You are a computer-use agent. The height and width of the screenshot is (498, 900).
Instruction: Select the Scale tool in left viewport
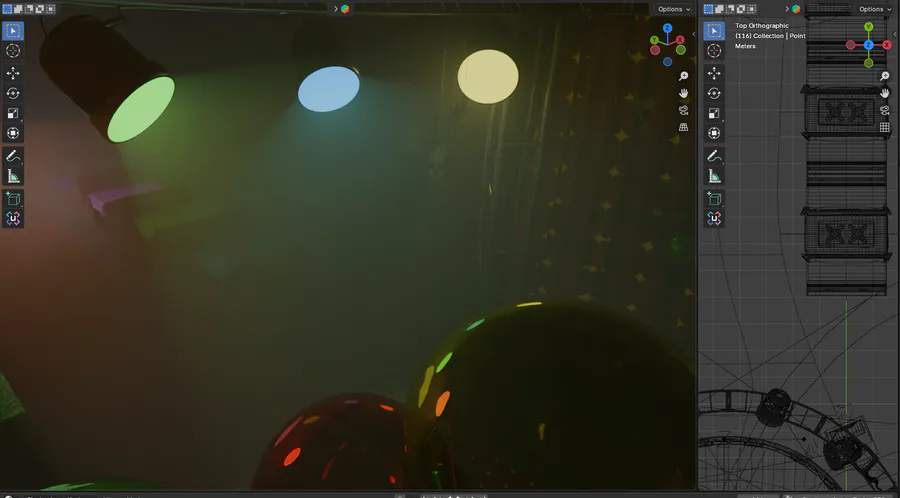(13, 113)
